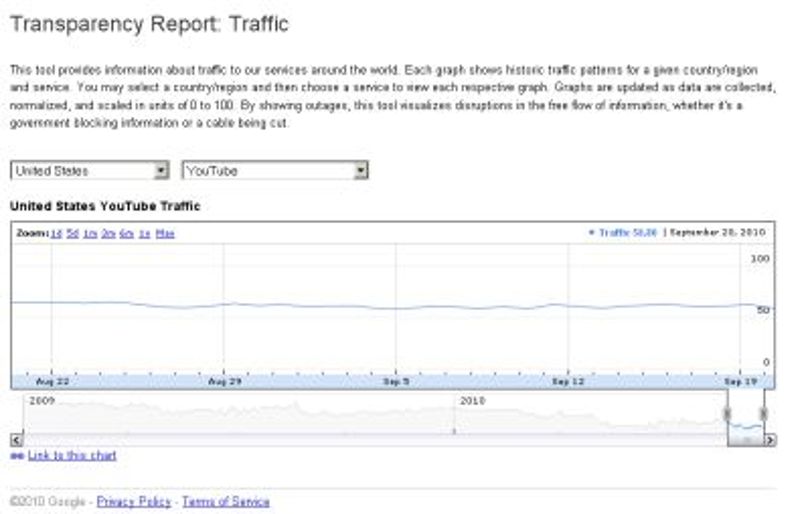Open the YouTube service dropdown
Screen dimensions: 810x514
[x=275, y=170]
